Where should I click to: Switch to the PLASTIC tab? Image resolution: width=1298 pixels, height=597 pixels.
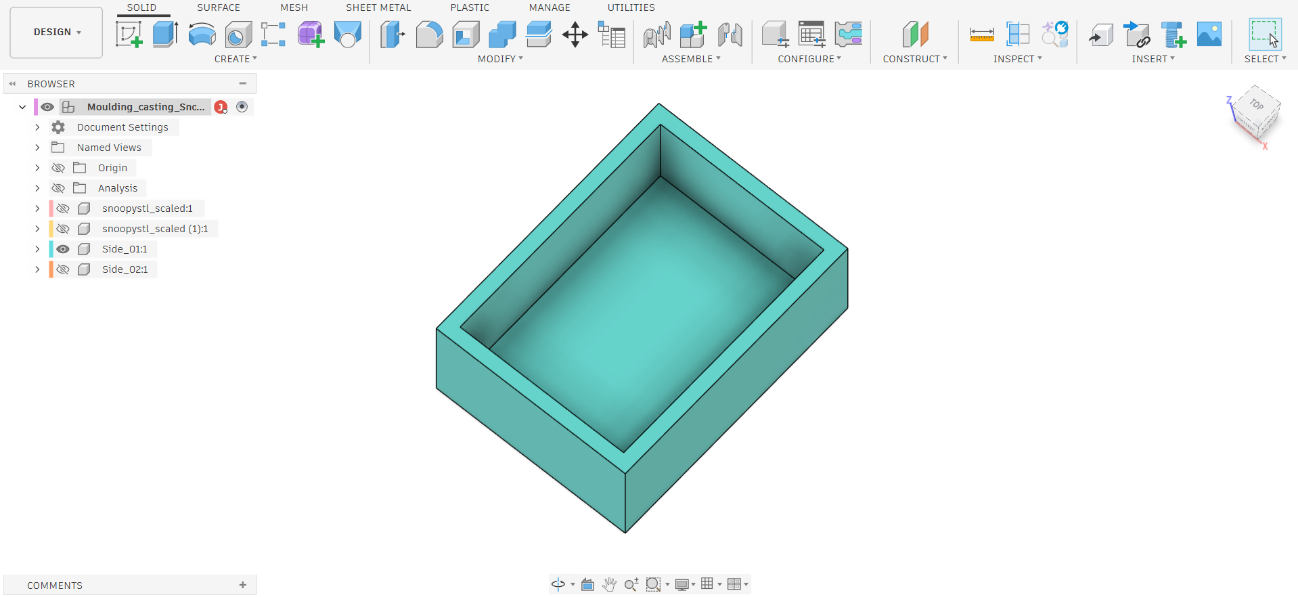(470, 8)
